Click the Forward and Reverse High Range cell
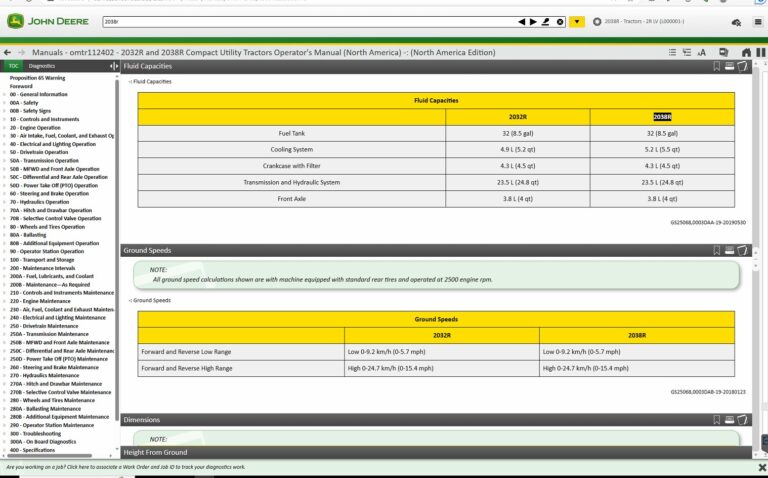 [x=241, y=368]
